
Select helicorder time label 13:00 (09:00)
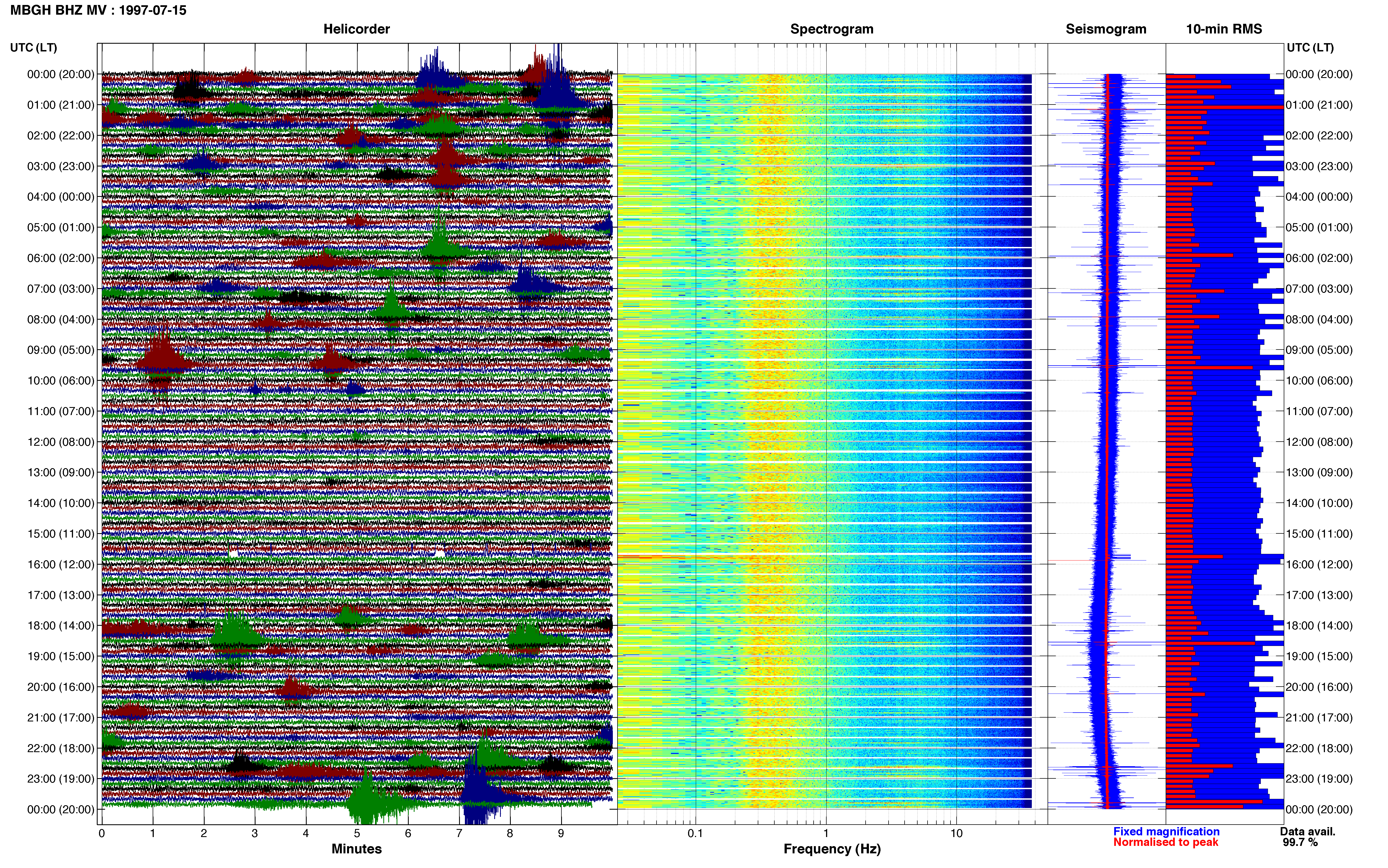61,473
